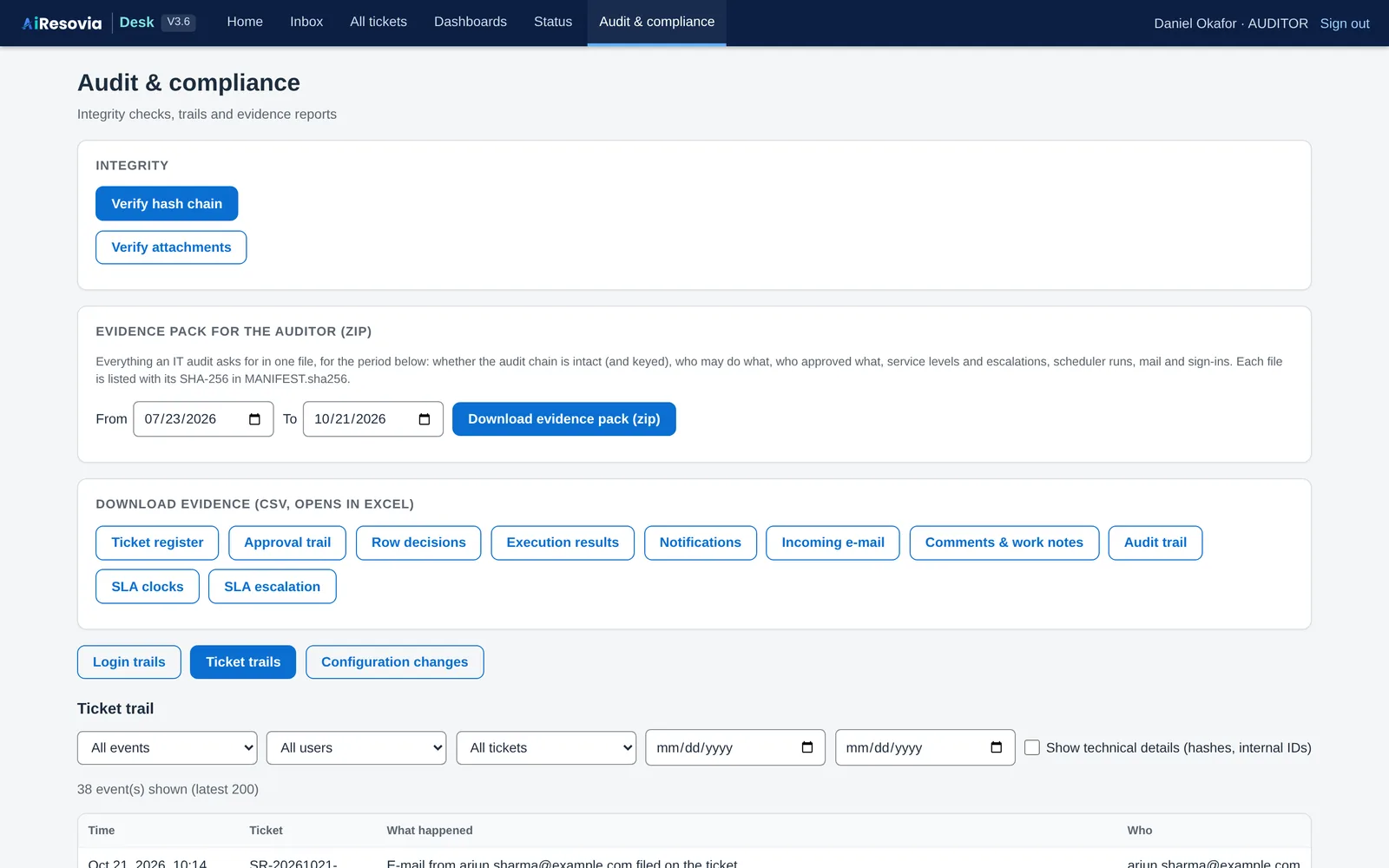The height and width of the screenshot is (868, 1389).
Task: Download the Ticket register CSV
Action: coord(157,542)
